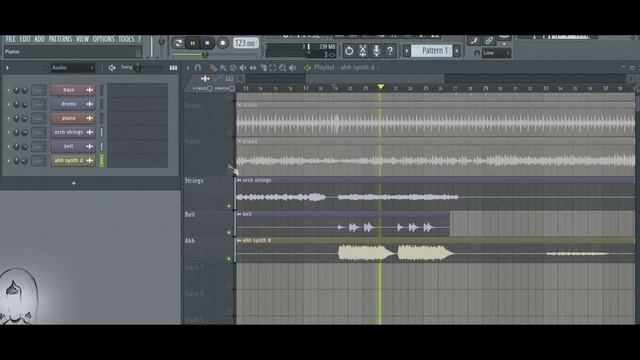
Task: Toggle mute dot on Ahh playlist track
Action: [229, 259]
